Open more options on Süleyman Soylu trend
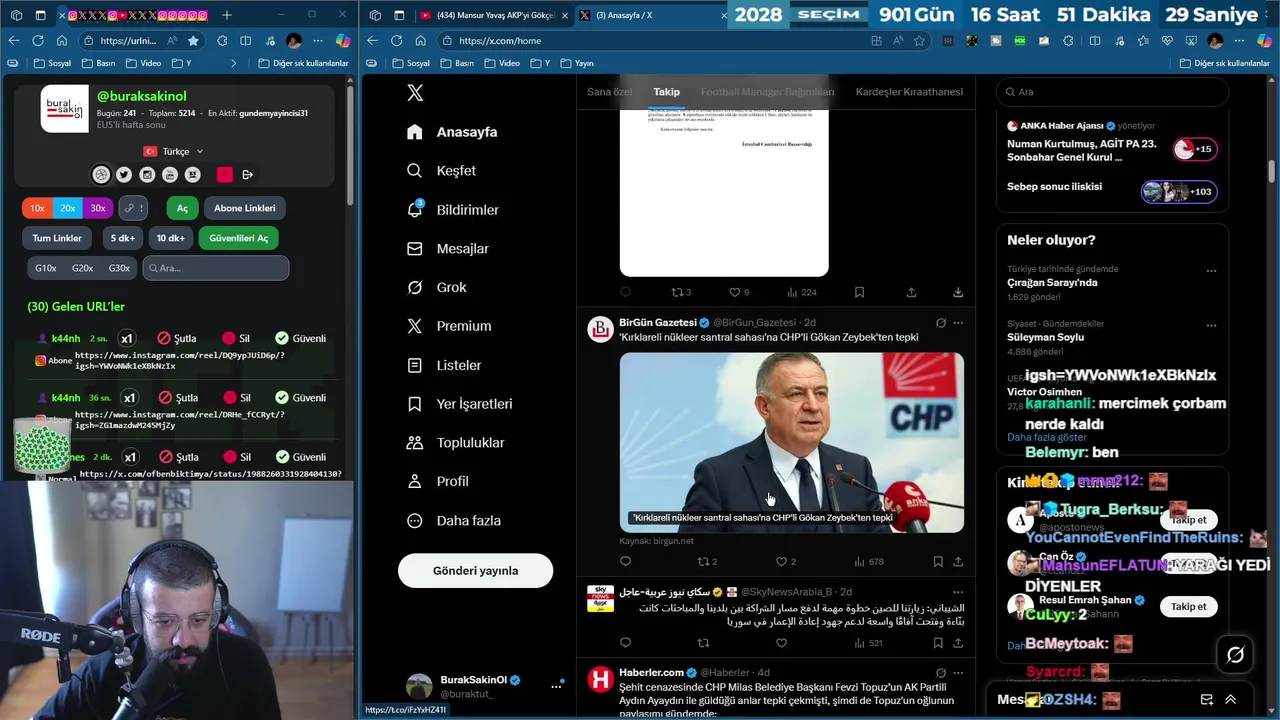This screenshot has width=1280, height=720. tap(1211, 326)
